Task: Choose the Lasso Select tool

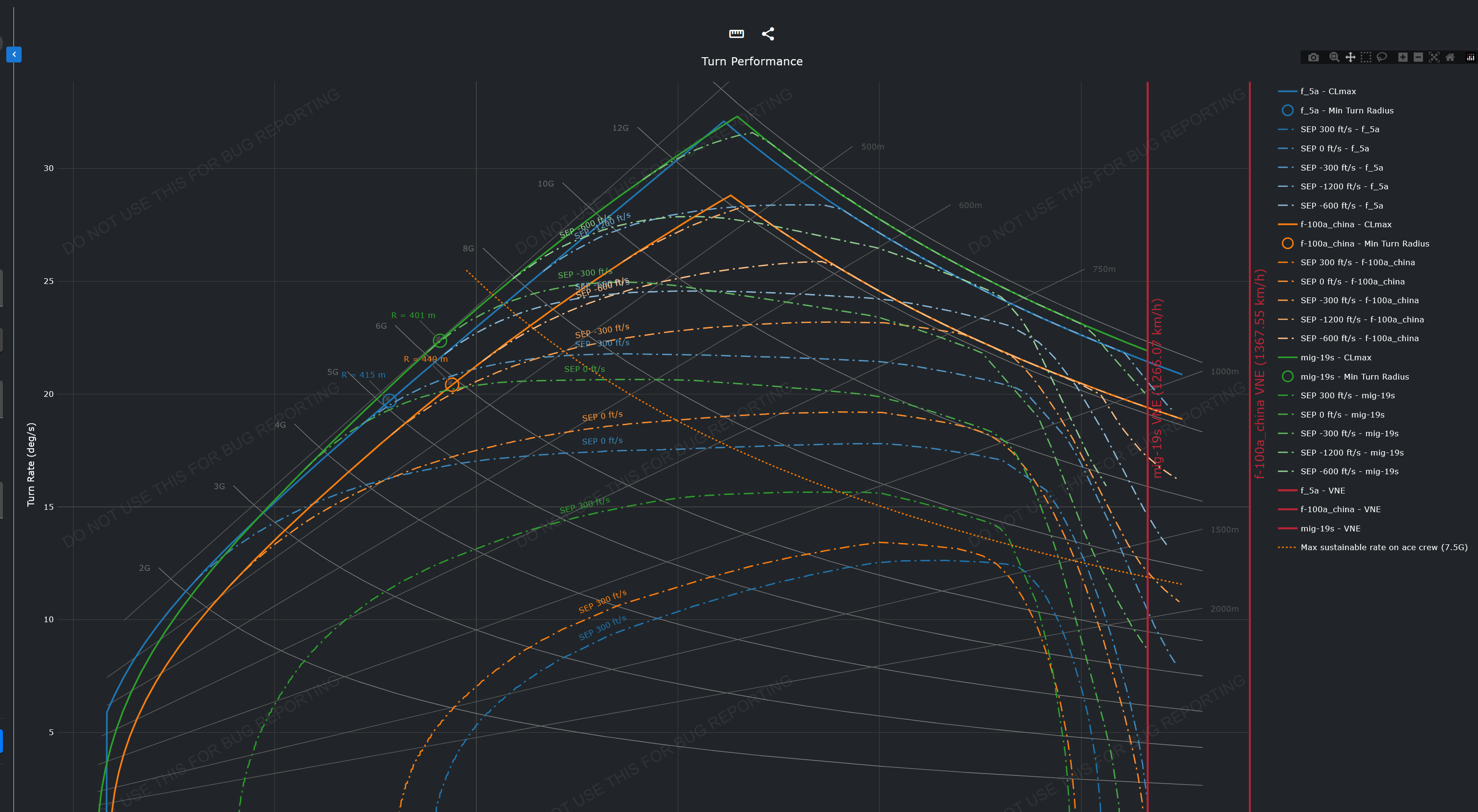Action: [1381, 57]
